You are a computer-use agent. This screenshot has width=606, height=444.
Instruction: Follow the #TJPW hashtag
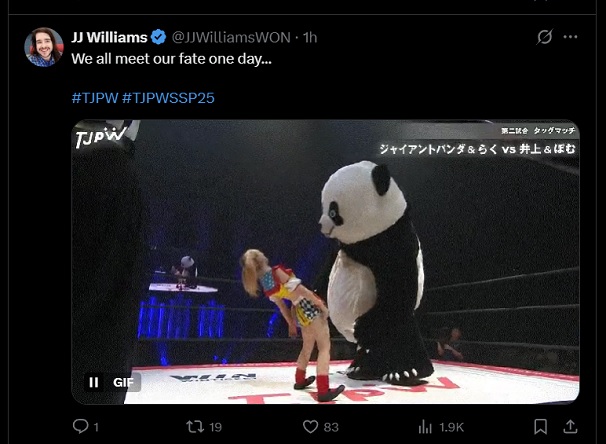pos(95,98)
